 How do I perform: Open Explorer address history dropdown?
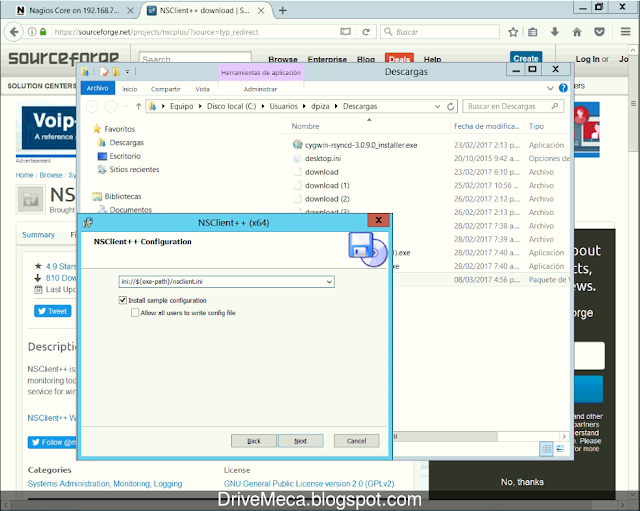tap(437, 107)
